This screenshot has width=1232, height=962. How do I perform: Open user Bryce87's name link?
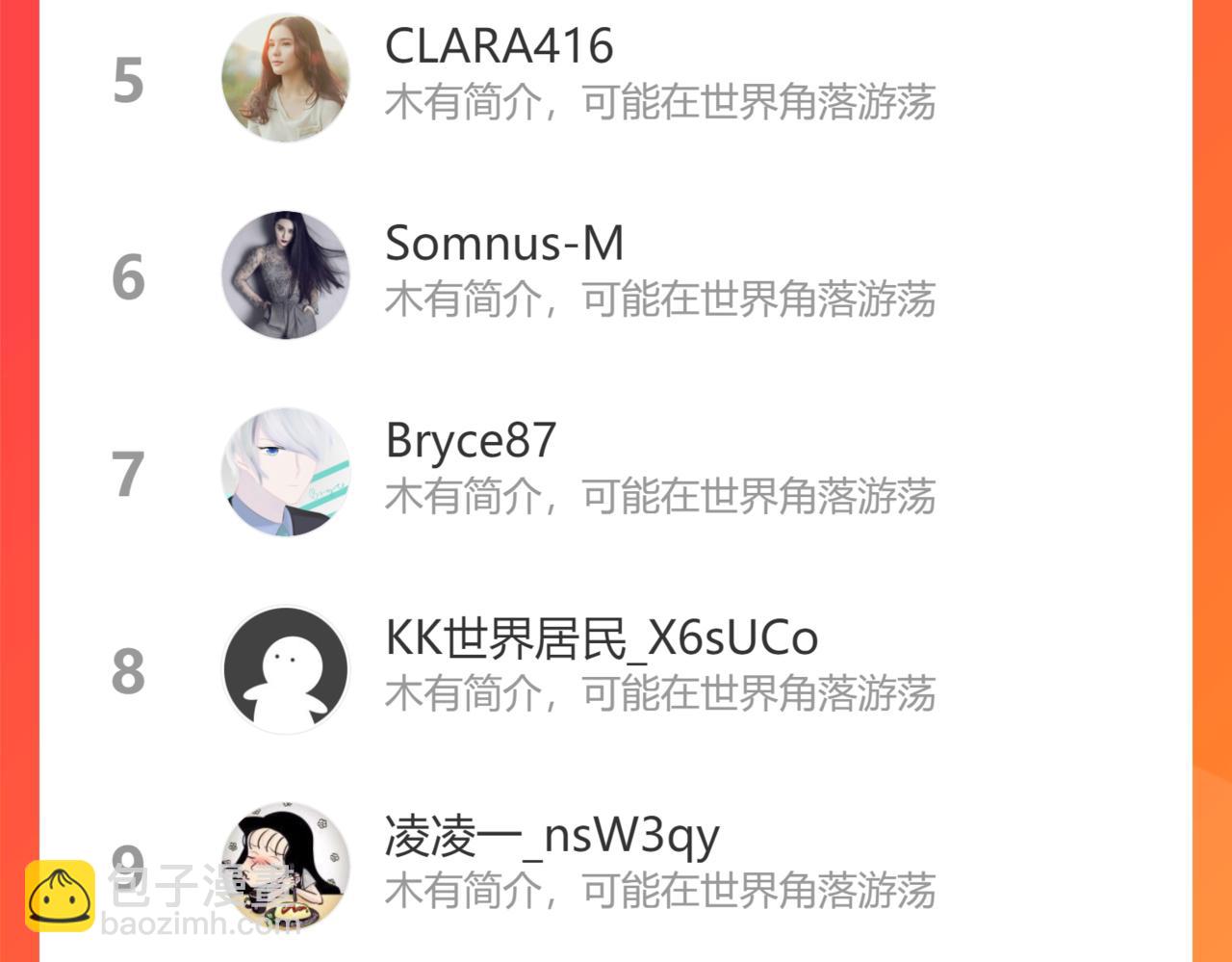point(471,441)
